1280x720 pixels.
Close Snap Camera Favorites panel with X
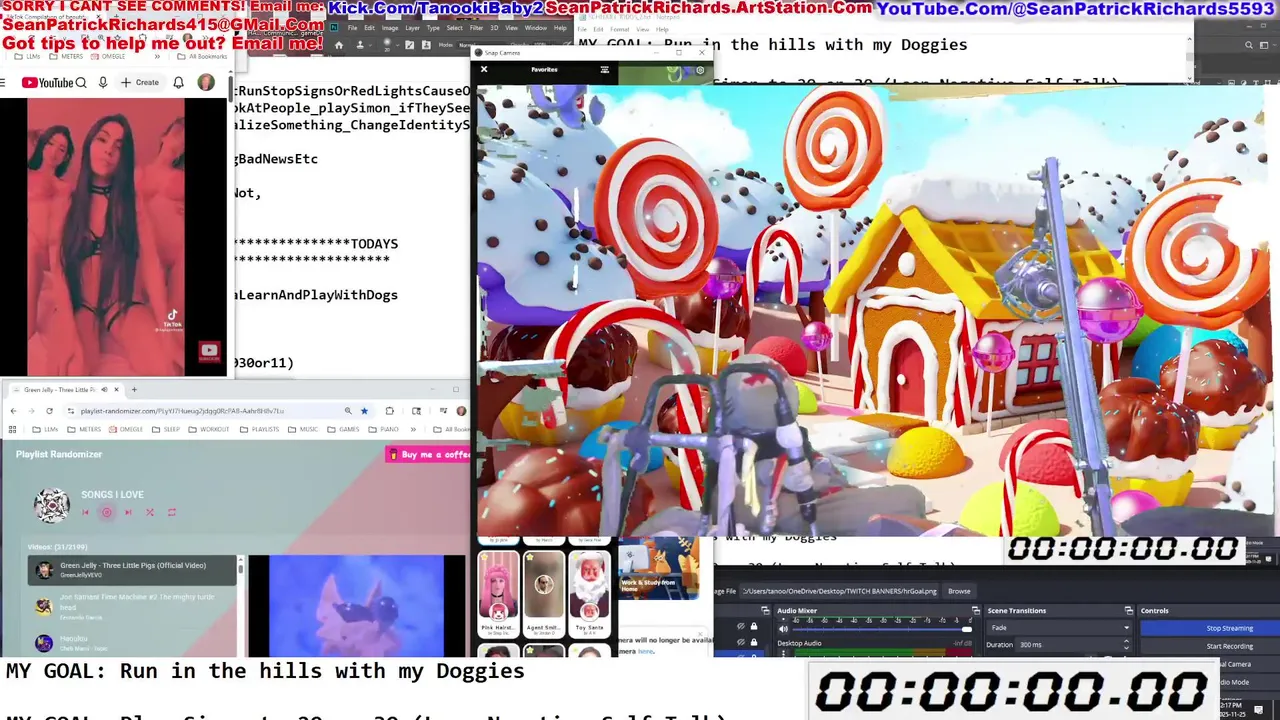click(x=484, y=70)
